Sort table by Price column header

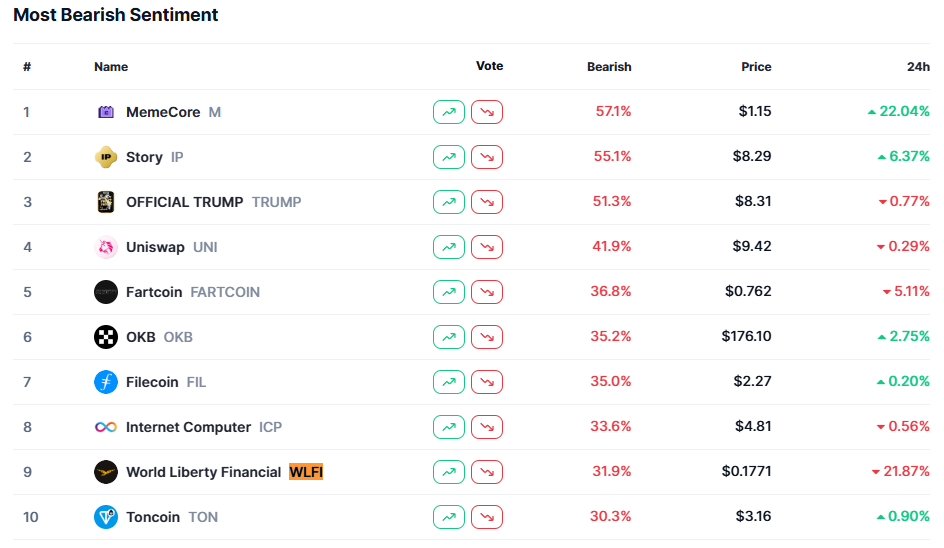[x=756, y=67]
